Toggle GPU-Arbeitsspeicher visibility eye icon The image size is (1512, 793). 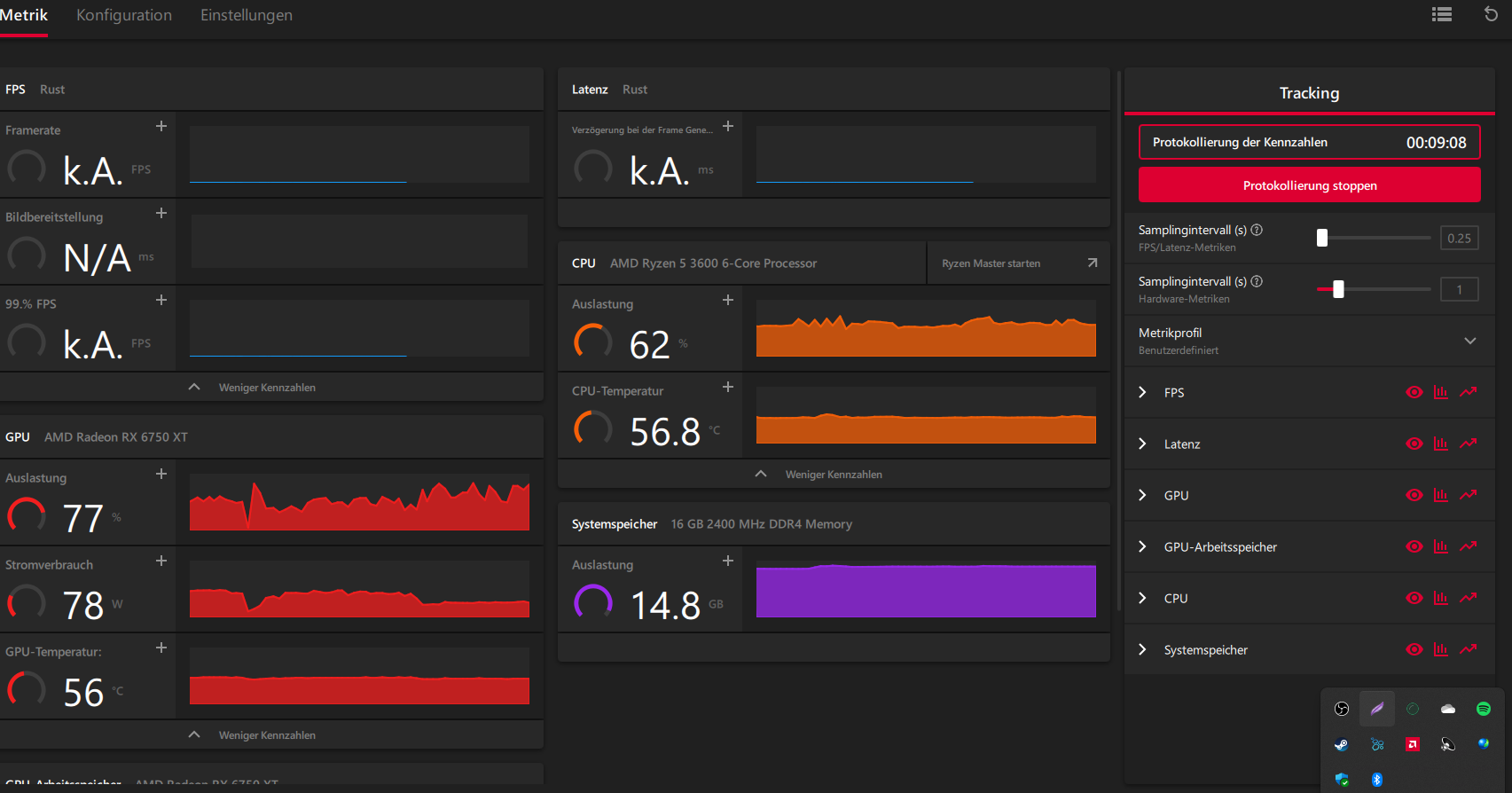click(x=1414, y=546)
